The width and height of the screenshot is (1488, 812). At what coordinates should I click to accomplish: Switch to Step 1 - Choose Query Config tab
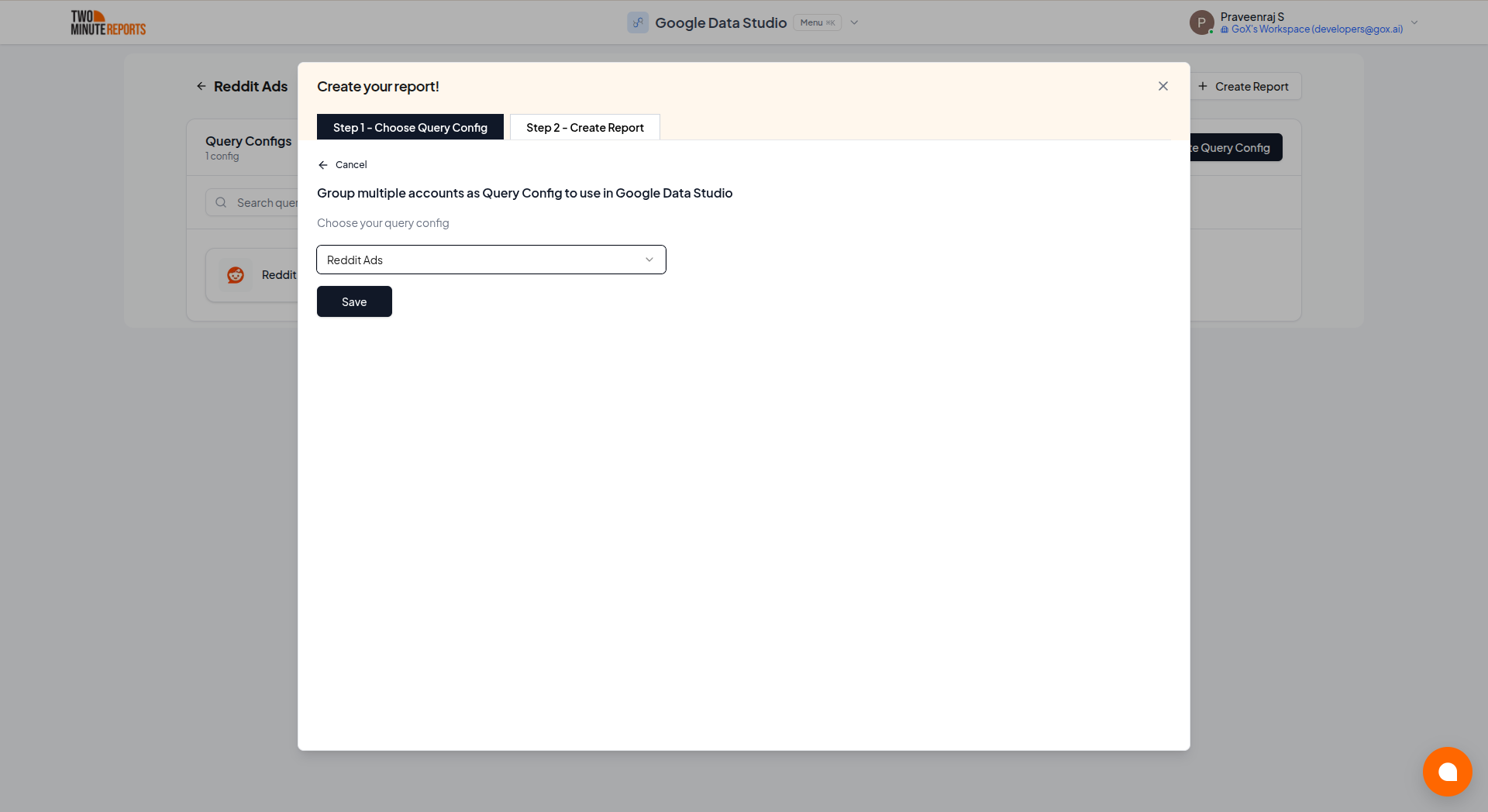pyautogui.click(x=410, y=127)
